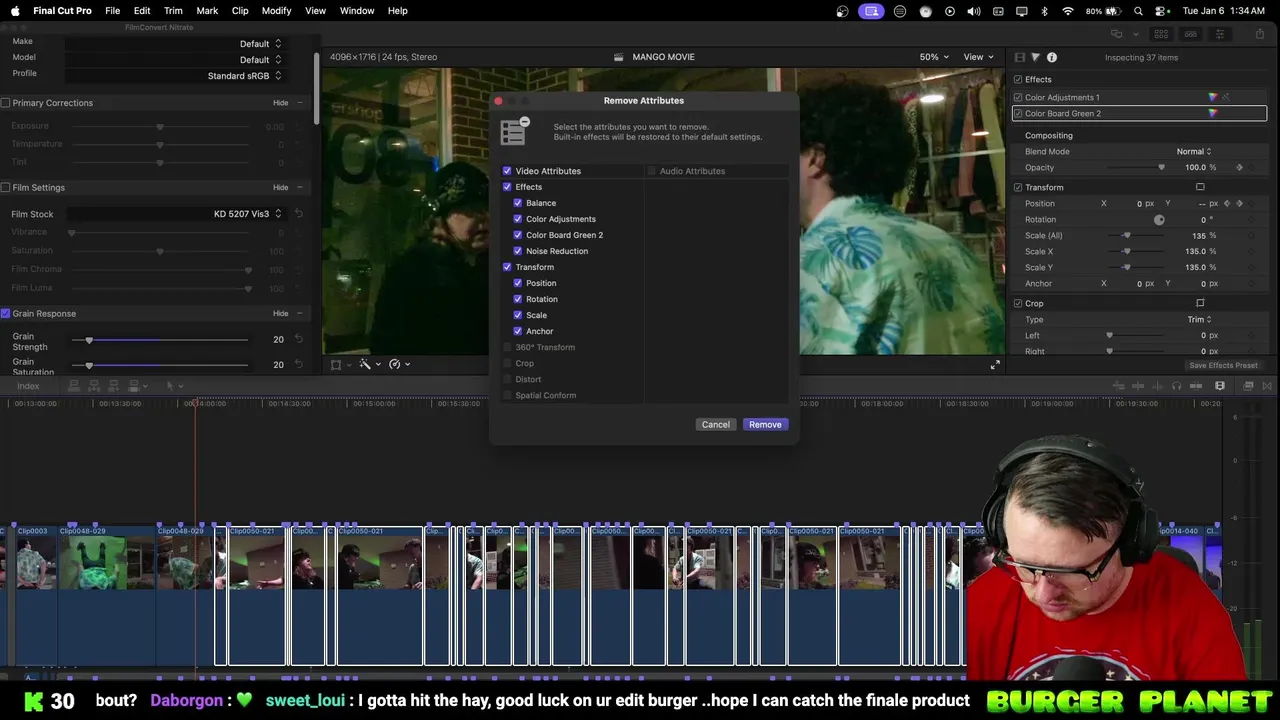Click Save Effects Preset button
The image size is (1280, 720).
click(x=1223, y=365)
